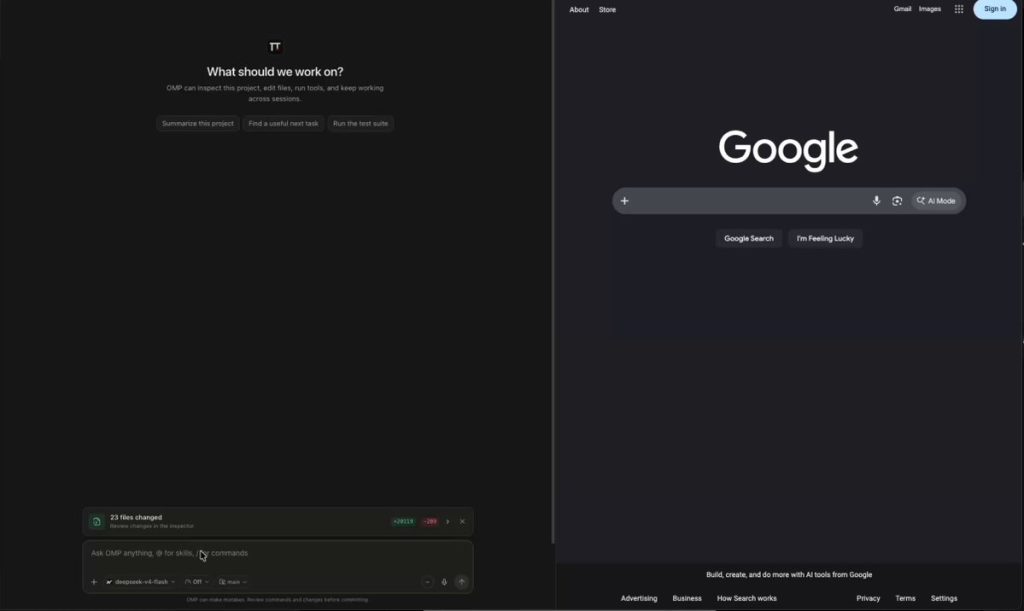This screenshot has height=611, width=1024.
Task: Open the Gmail link
Action: coord(903,9)
